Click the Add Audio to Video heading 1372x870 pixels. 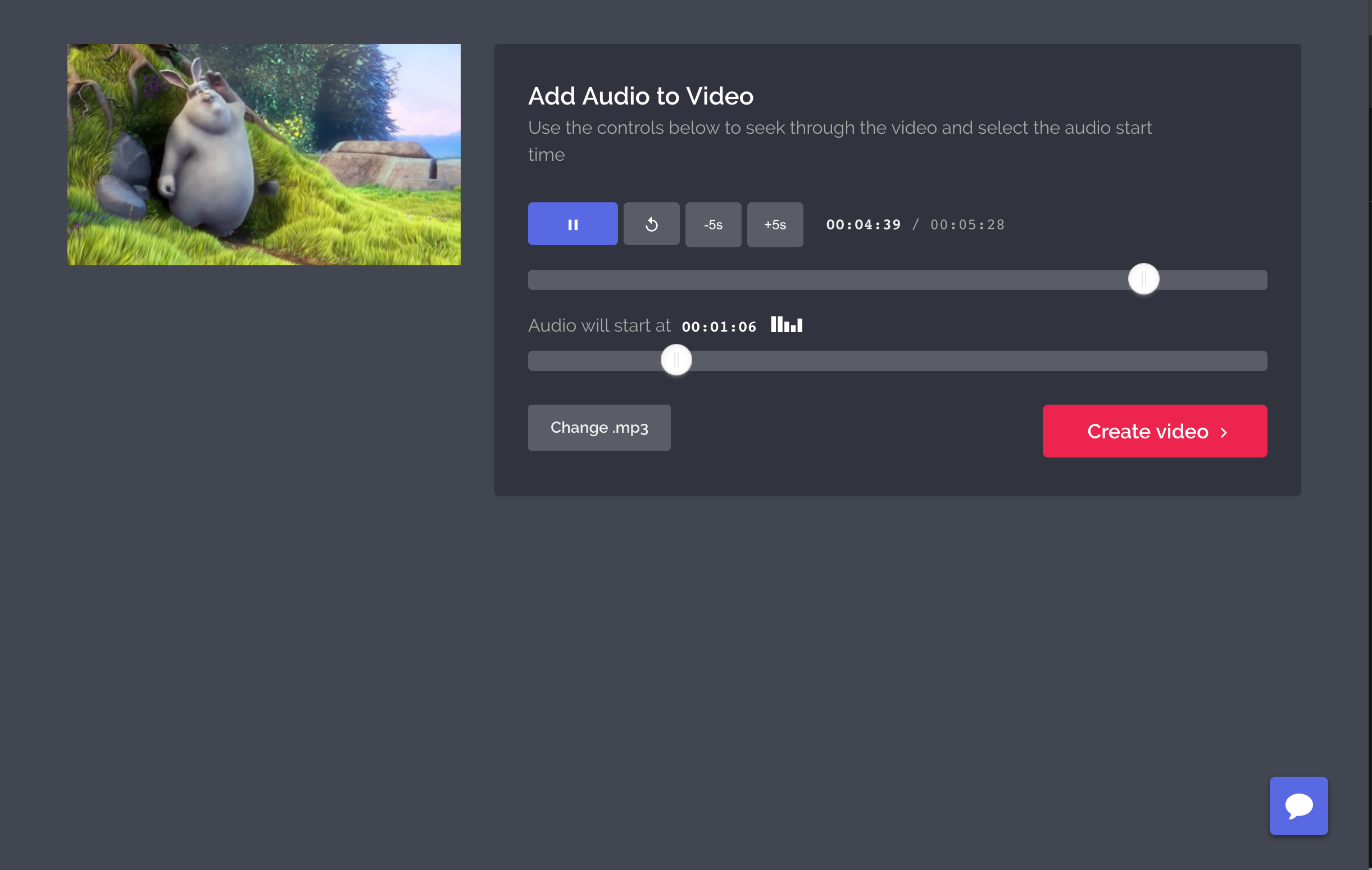pyautogui.click(x=640, y=96)
